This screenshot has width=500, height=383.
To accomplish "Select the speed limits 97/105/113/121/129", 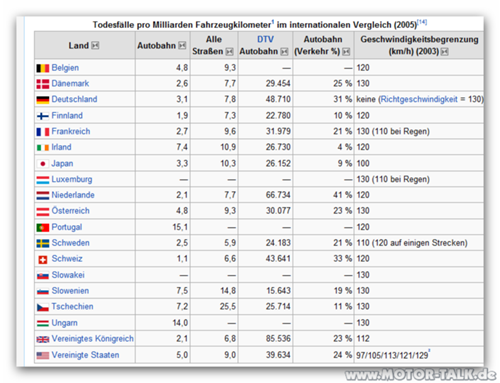I will click(392, 355).
